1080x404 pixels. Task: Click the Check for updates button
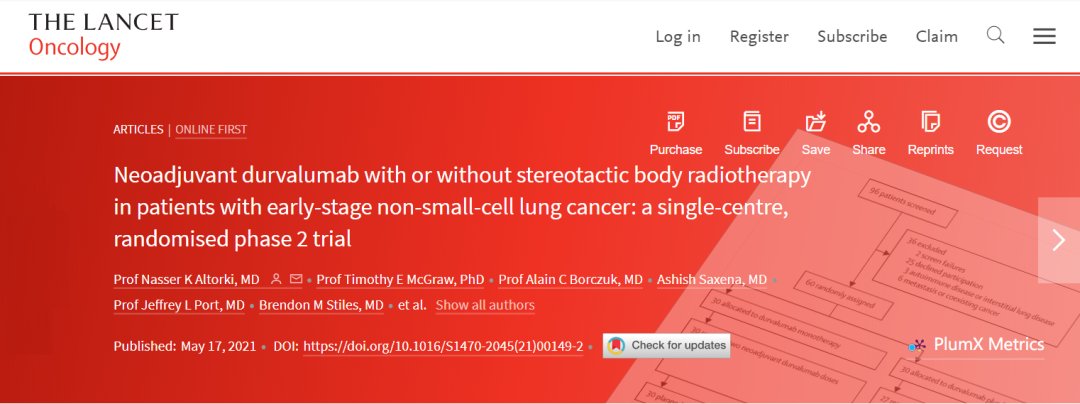pos(666,346)
